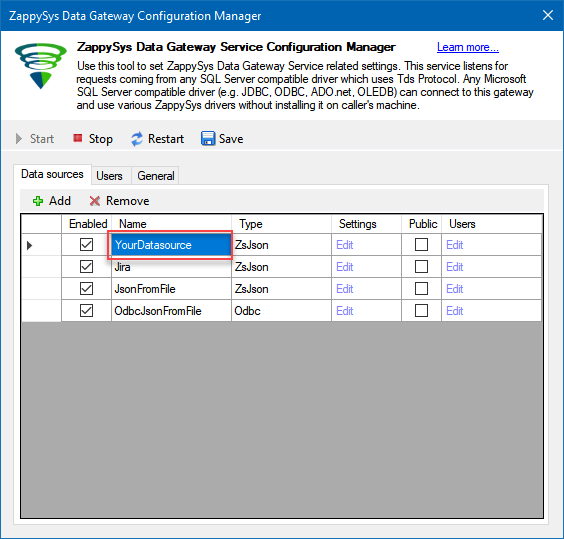
Task: Switch to the General tab
Action: click(156, 176)
